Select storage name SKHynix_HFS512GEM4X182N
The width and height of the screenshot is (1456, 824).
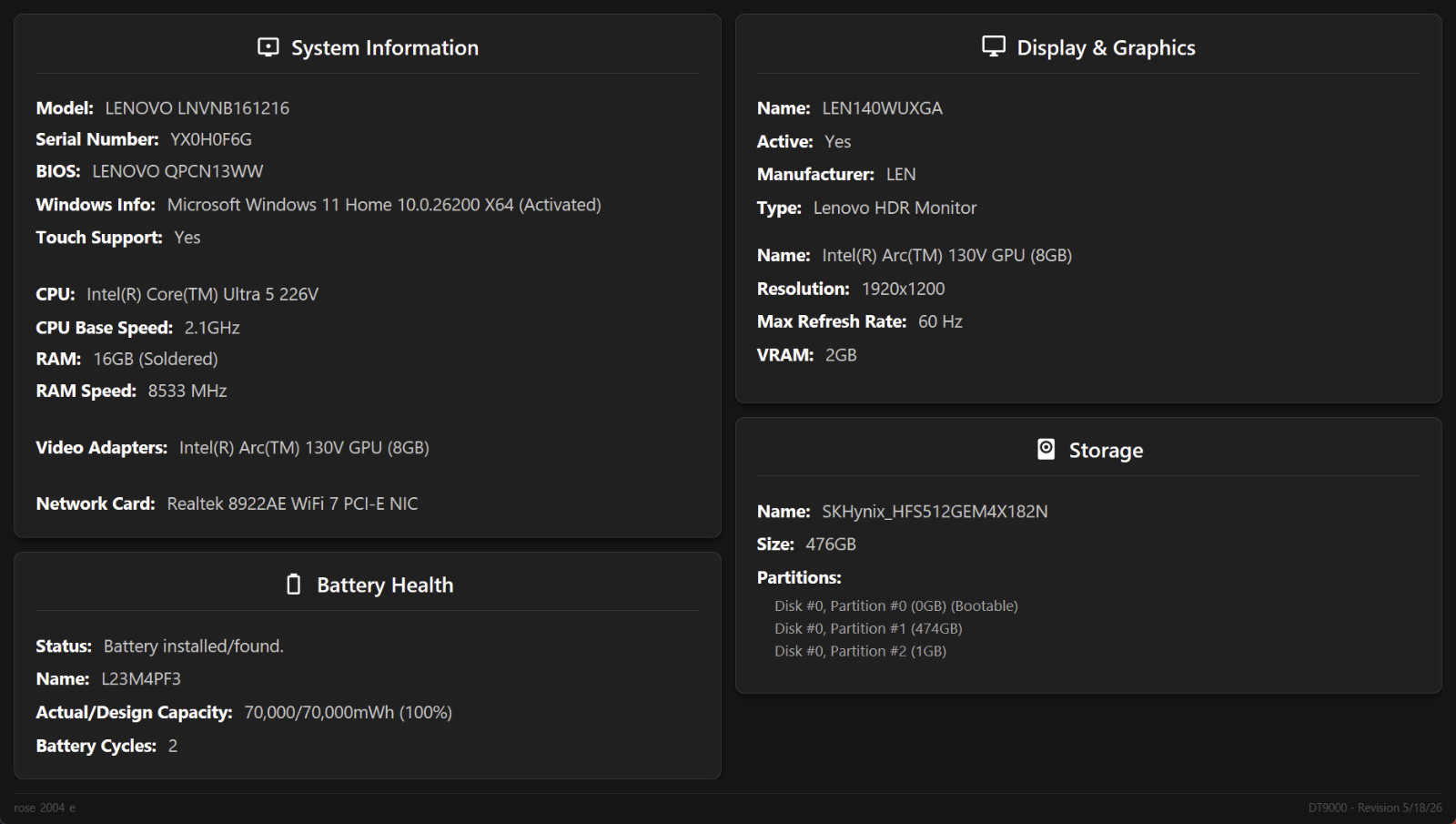(935, 512)
